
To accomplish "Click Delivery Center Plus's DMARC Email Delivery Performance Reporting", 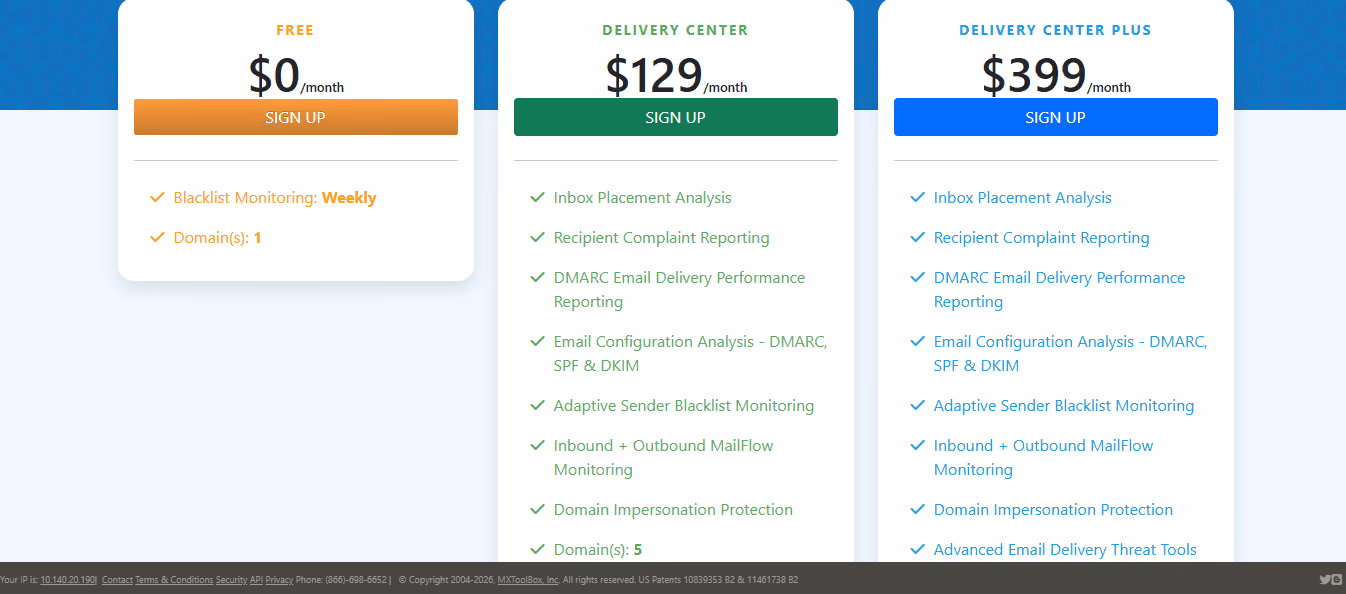I will [x=1059, y=290].
